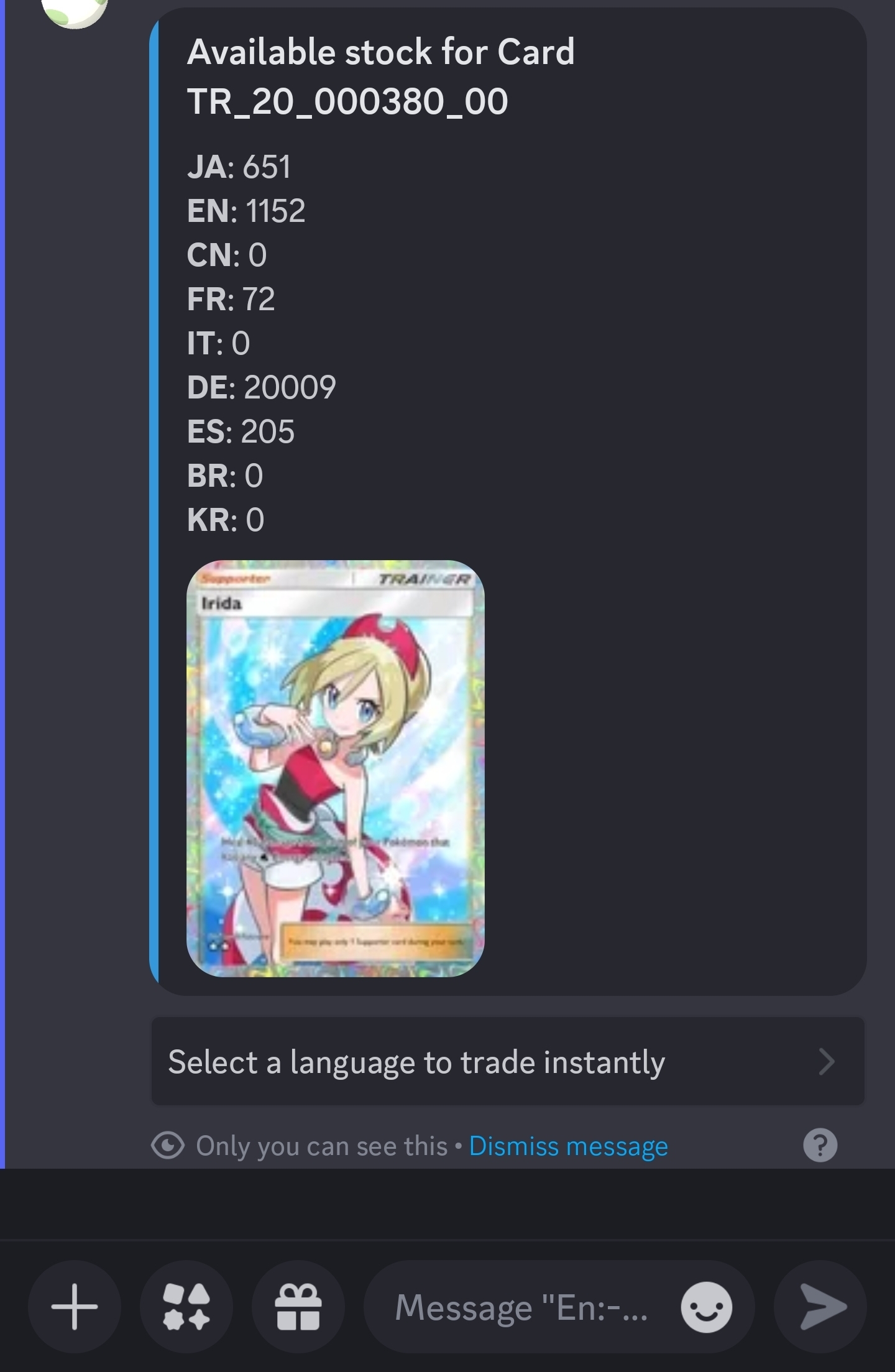Click the EN: 1152 stock line

point(246,211)
